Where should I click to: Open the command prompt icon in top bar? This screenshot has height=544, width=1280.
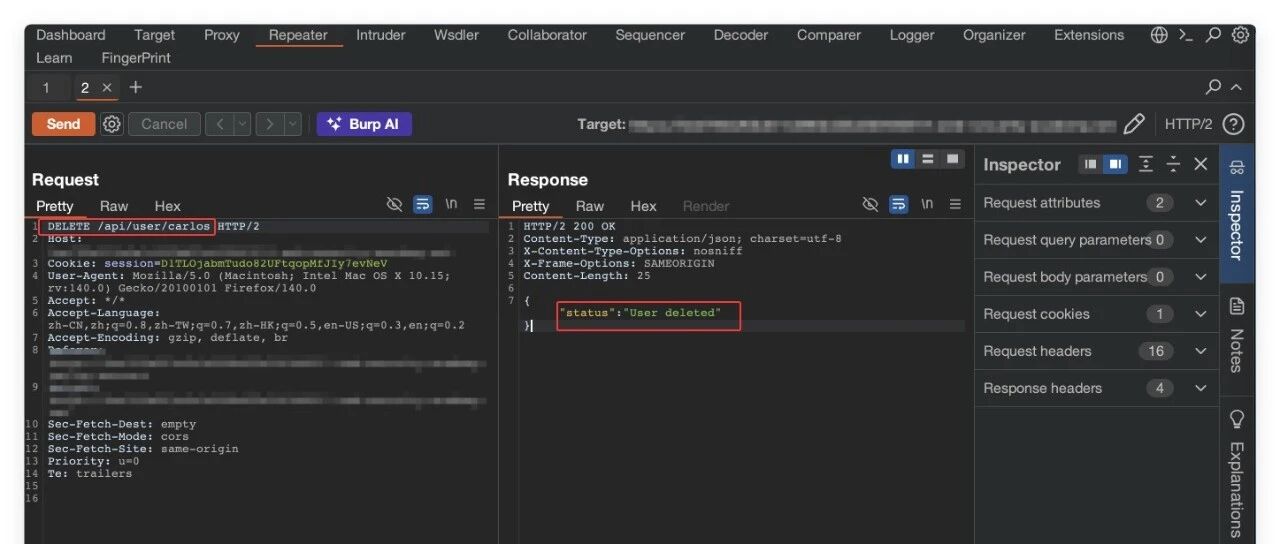coord(1186,35)
